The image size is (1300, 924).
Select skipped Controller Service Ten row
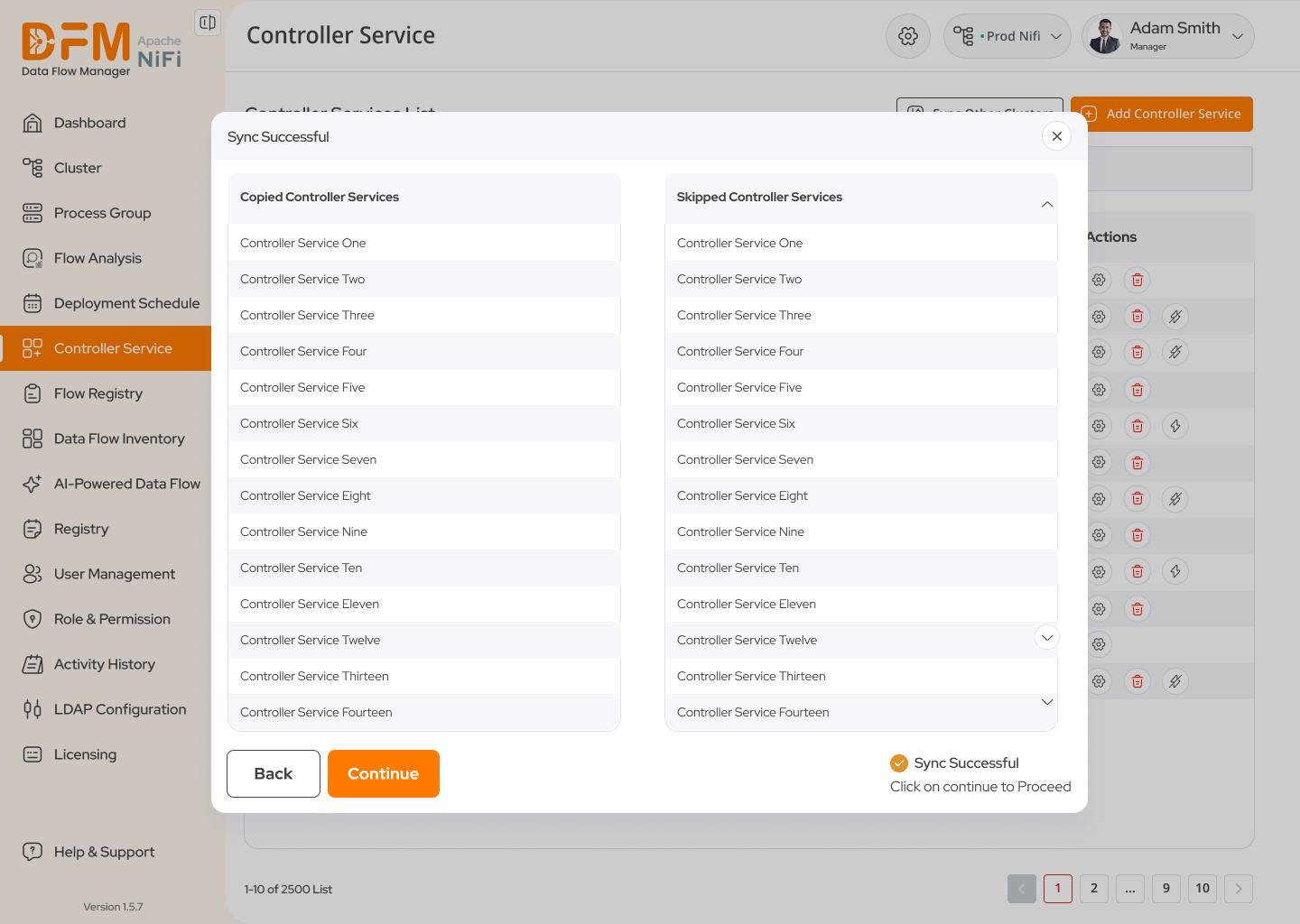[861, 568]
